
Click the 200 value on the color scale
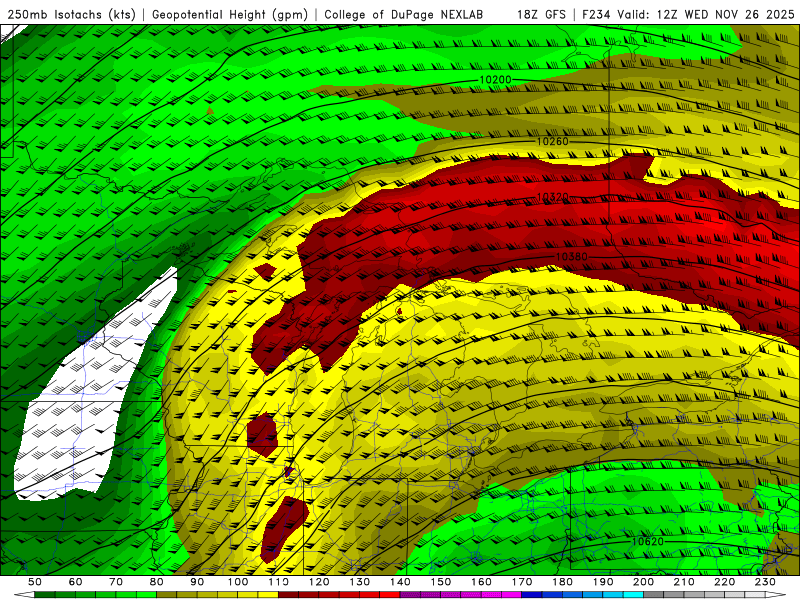(644, 582)
